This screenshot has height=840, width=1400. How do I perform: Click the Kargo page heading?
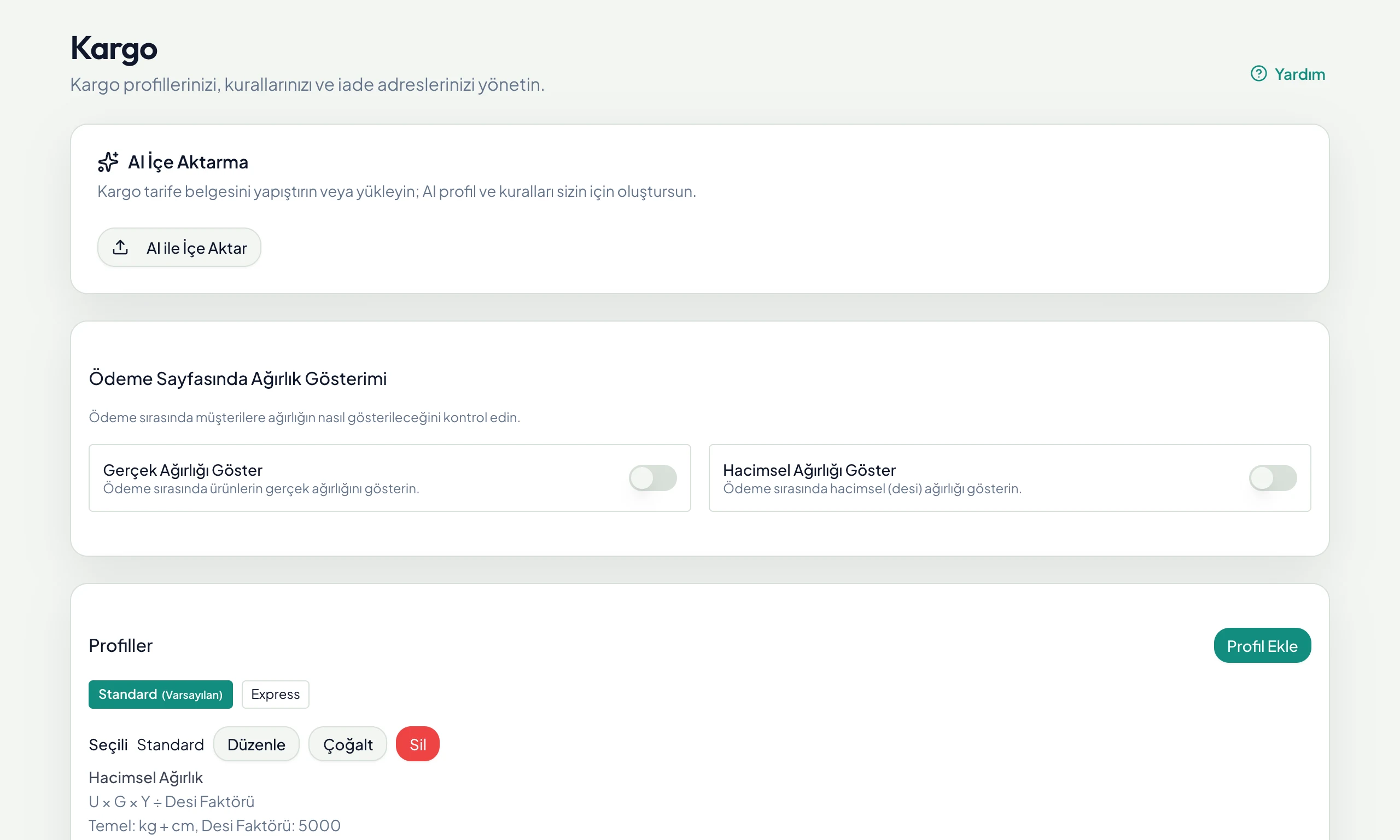(x=114, y=49)
